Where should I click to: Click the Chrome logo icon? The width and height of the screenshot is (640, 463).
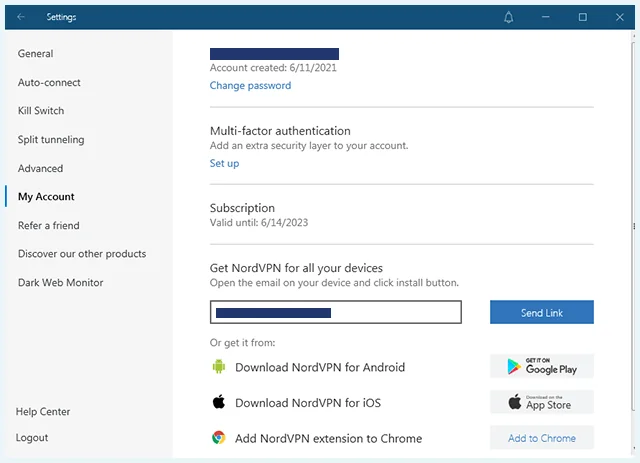(219, 438)
